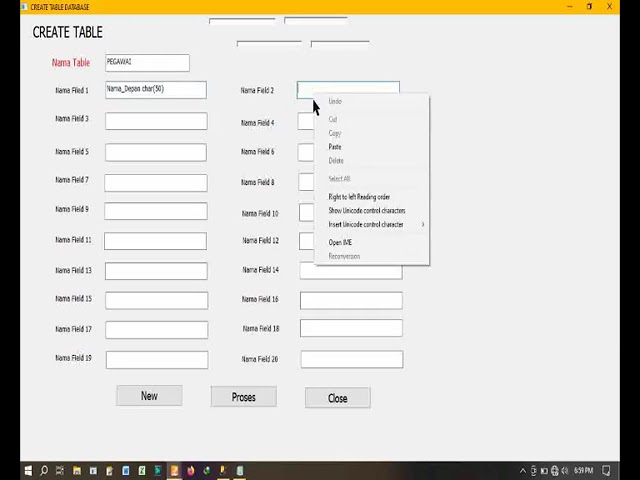Click the Nama Field 2 label
This screenshot has width=640, height=480.
pyautogui.click(x=257, y=90)
